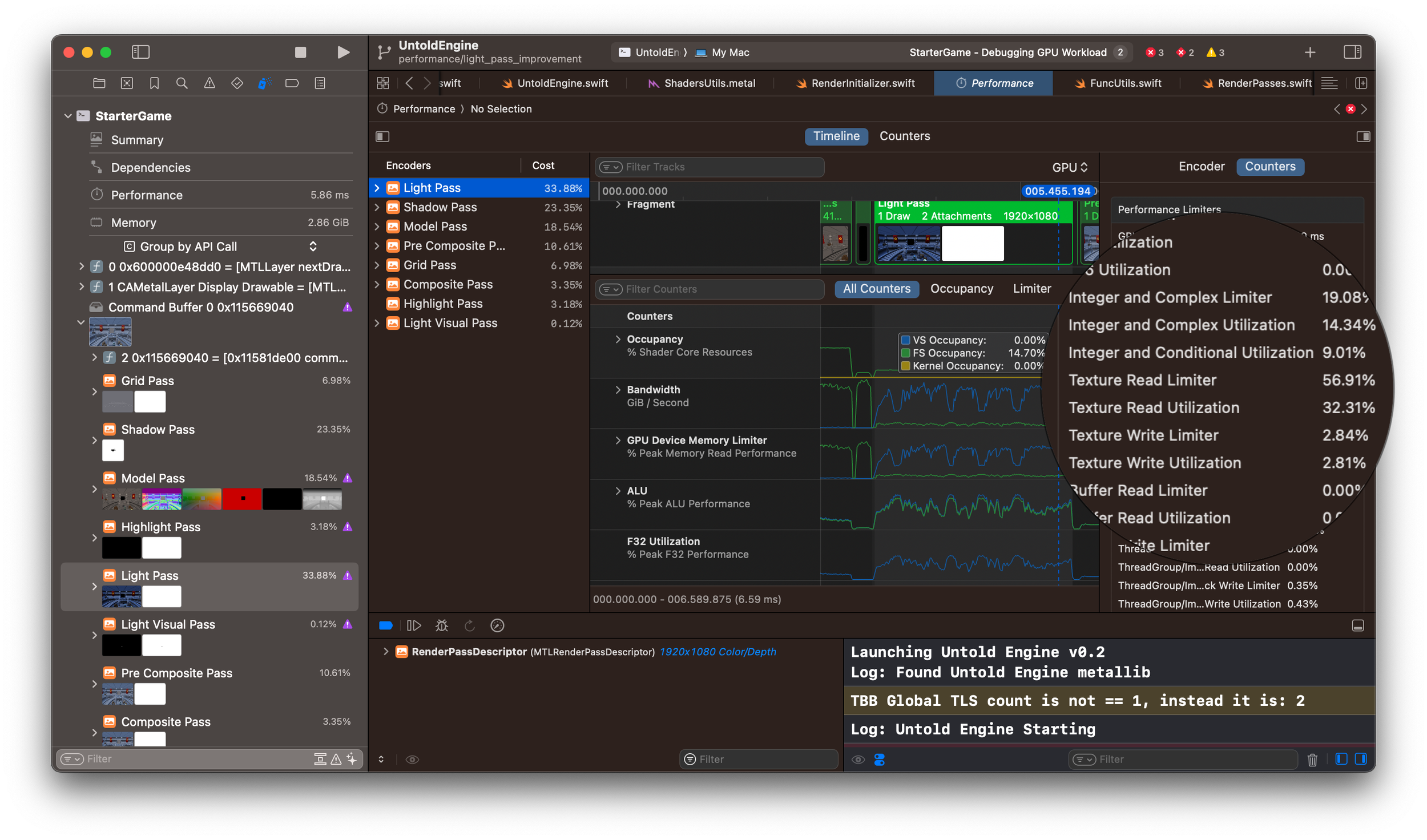
Task: Expand the Bandwidth counter track
Action: [x=618, y=390]
